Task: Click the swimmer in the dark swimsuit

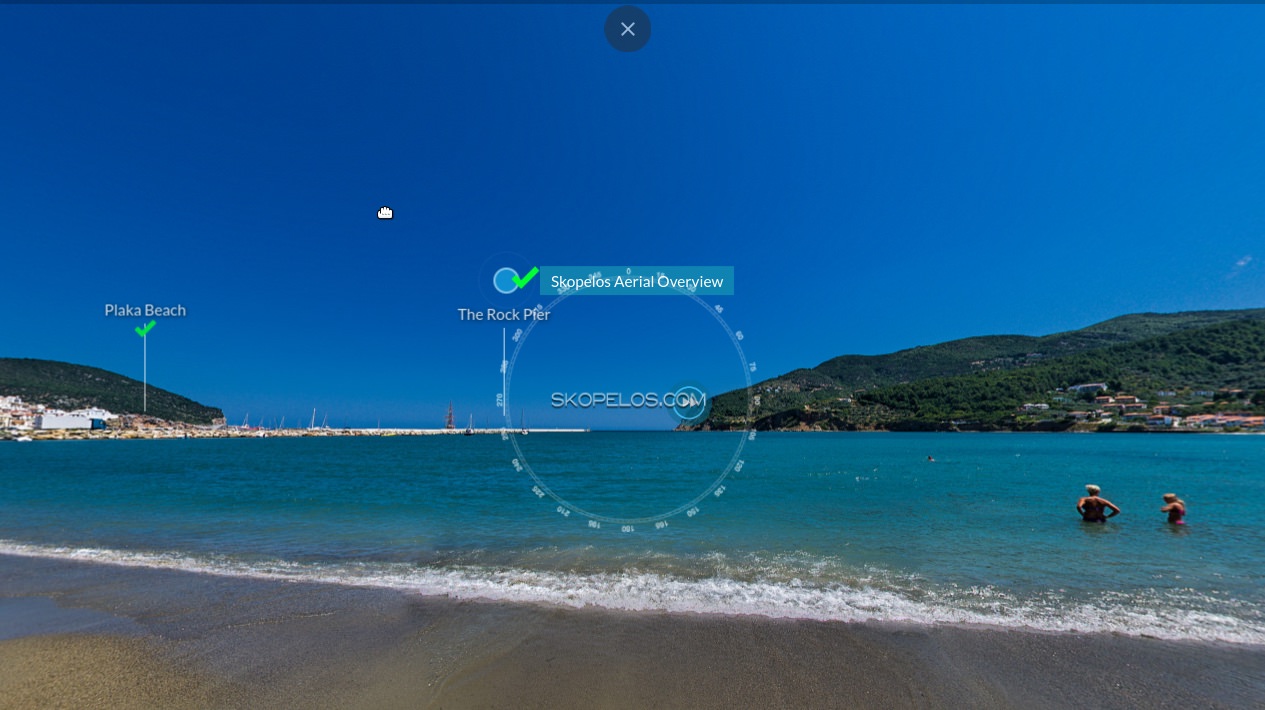Action: 1096,504
